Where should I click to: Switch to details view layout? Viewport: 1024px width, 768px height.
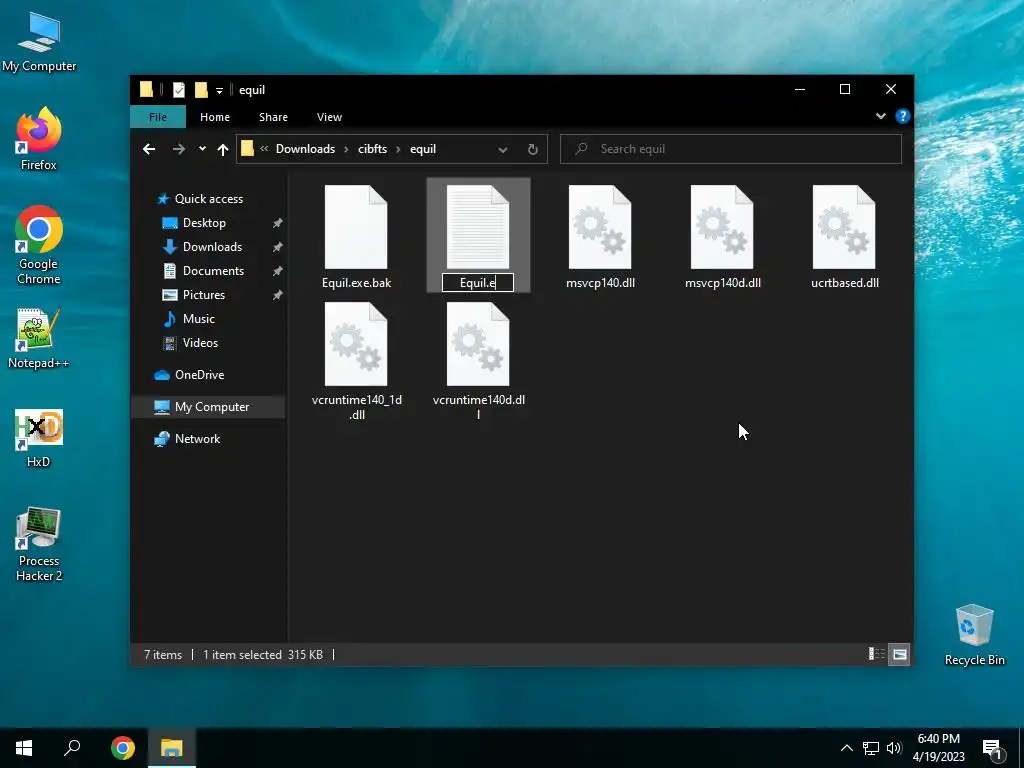point(876,654)
